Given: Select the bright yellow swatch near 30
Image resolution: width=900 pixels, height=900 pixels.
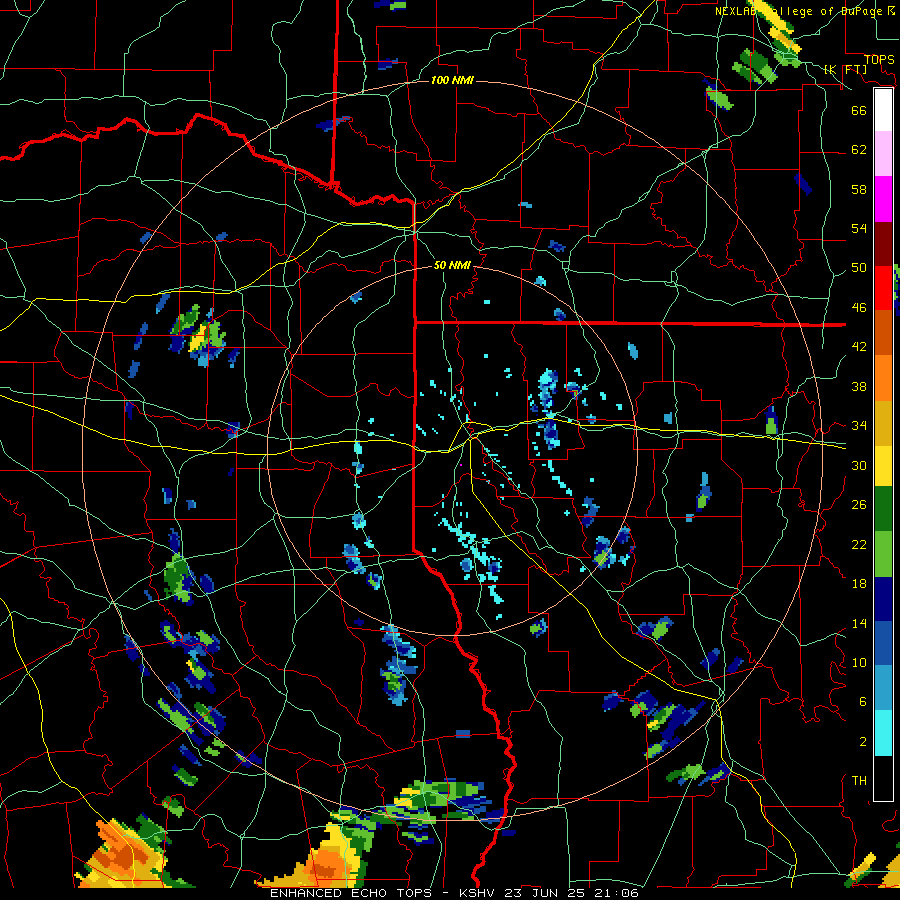Looking at the screenshot, I should [x=883, y=466].
